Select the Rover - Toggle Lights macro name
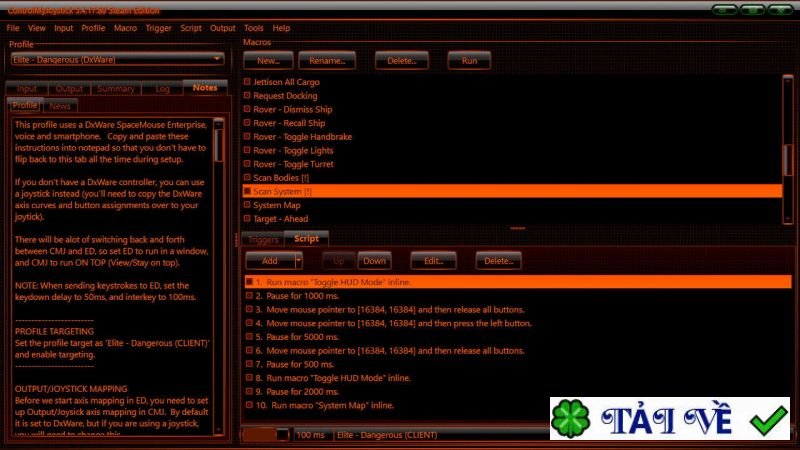This screenshot has height=450, width=800. point(293,151)
